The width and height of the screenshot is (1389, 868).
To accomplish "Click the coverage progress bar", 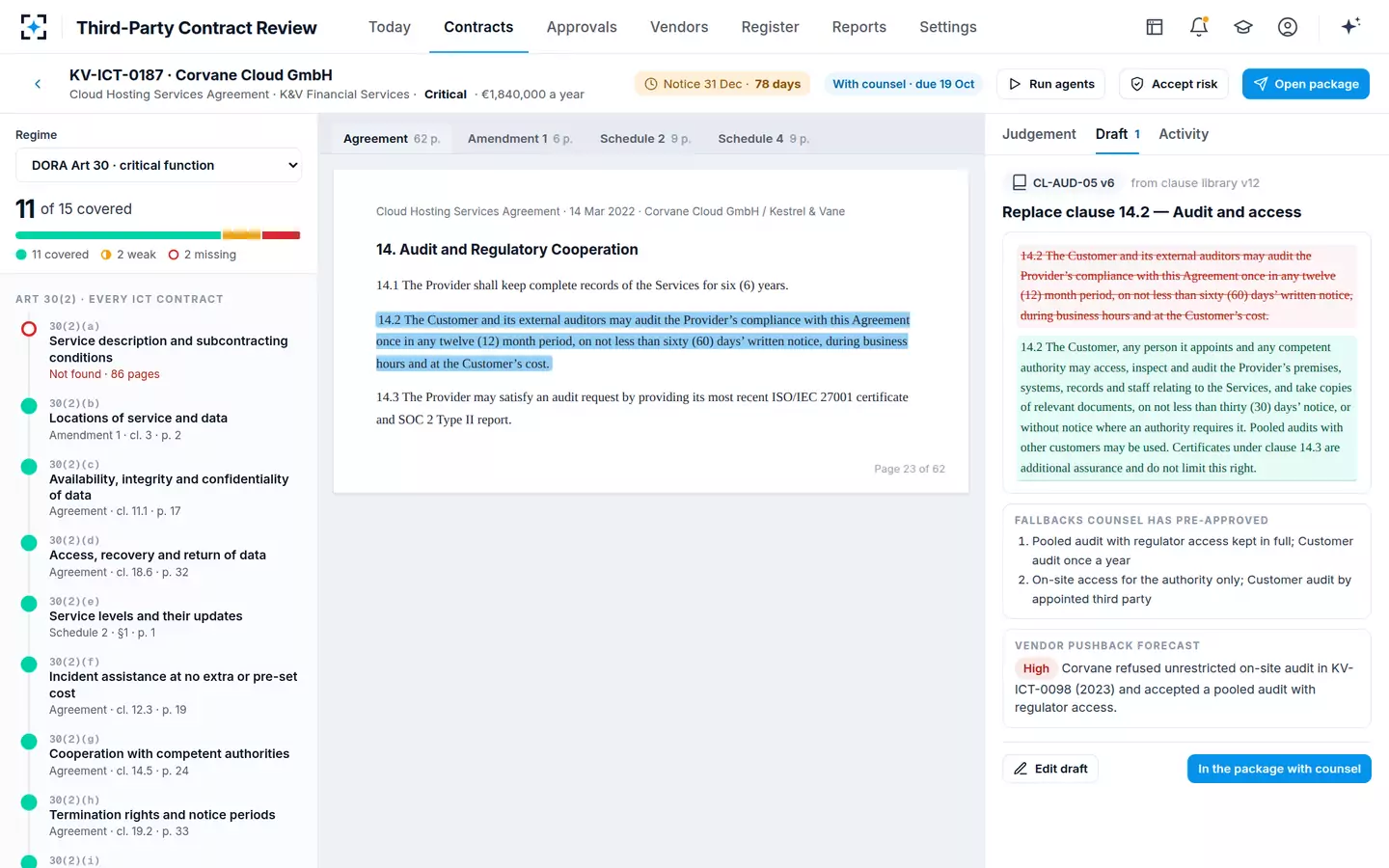I will (x=158, y=235).
